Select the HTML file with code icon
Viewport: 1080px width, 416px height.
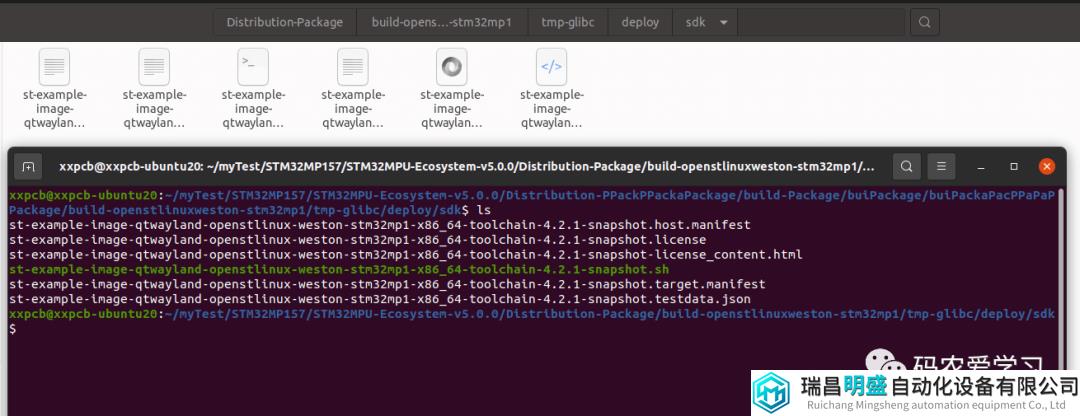pyautogui.click(x=551, y=67)
